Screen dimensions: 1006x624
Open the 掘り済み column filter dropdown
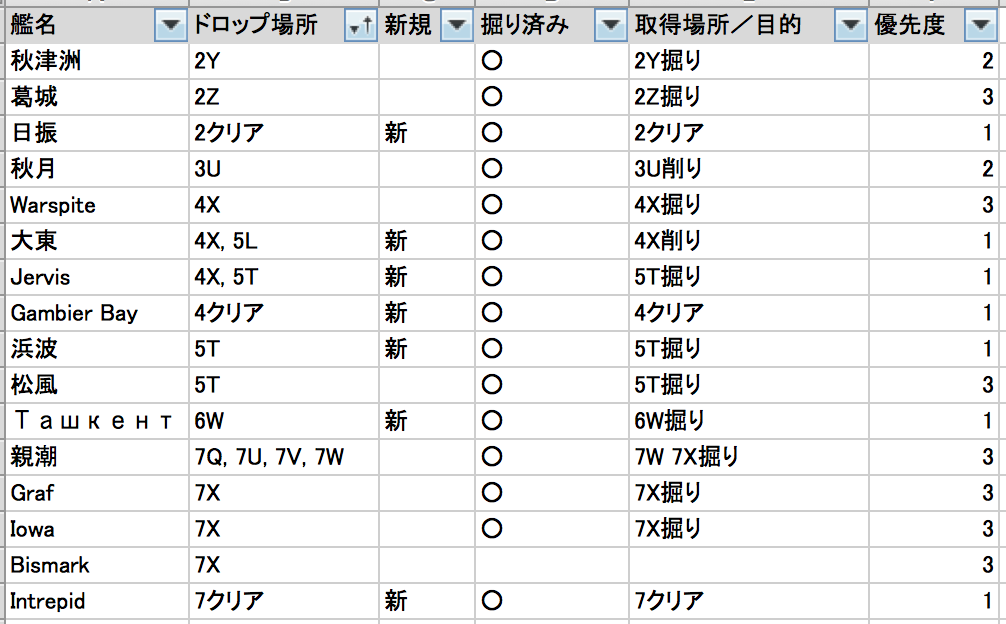click(x=611, y=26)
